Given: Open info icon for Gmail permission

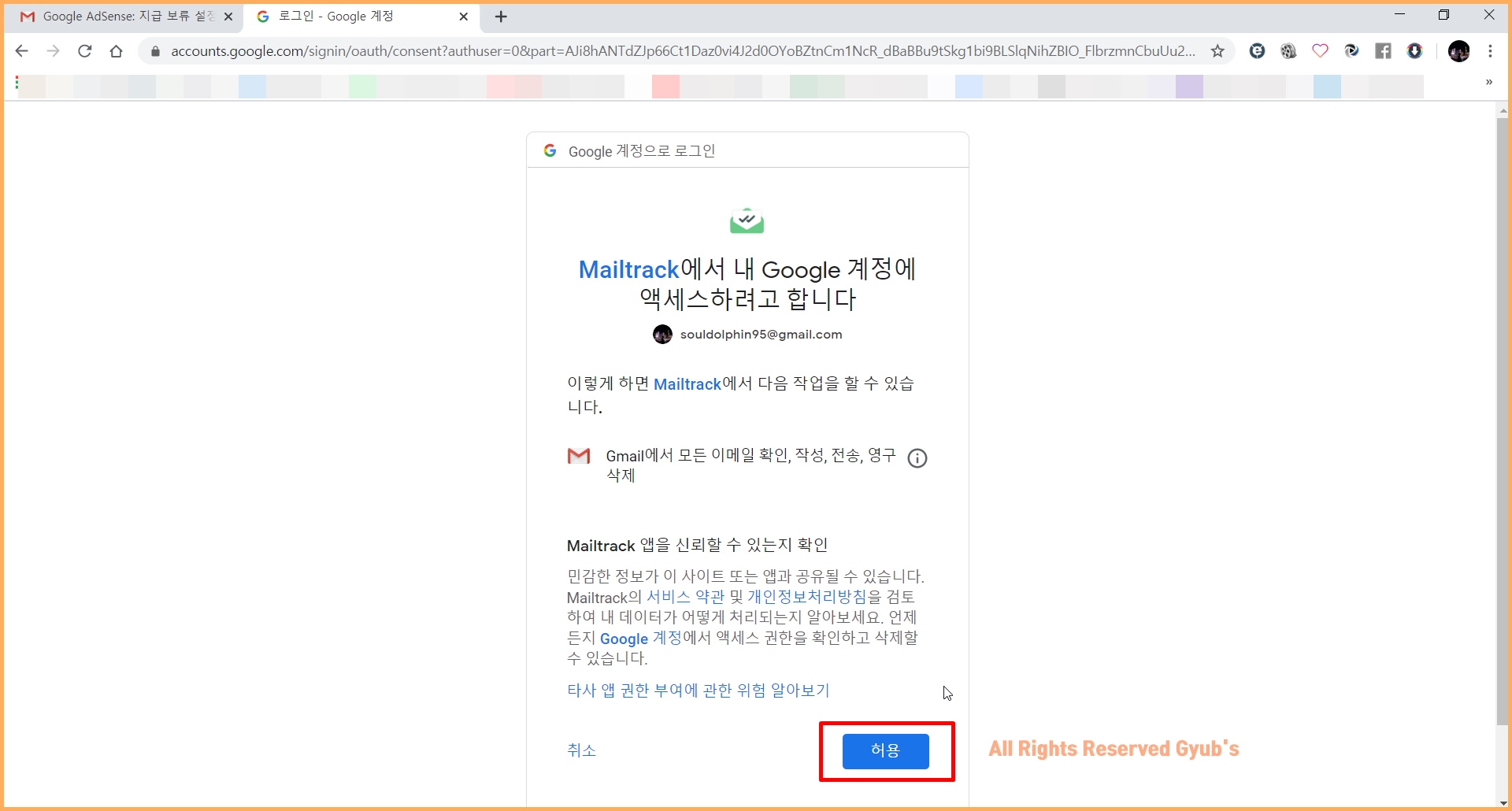Looking at the screenshot, I should pos(917,458).
